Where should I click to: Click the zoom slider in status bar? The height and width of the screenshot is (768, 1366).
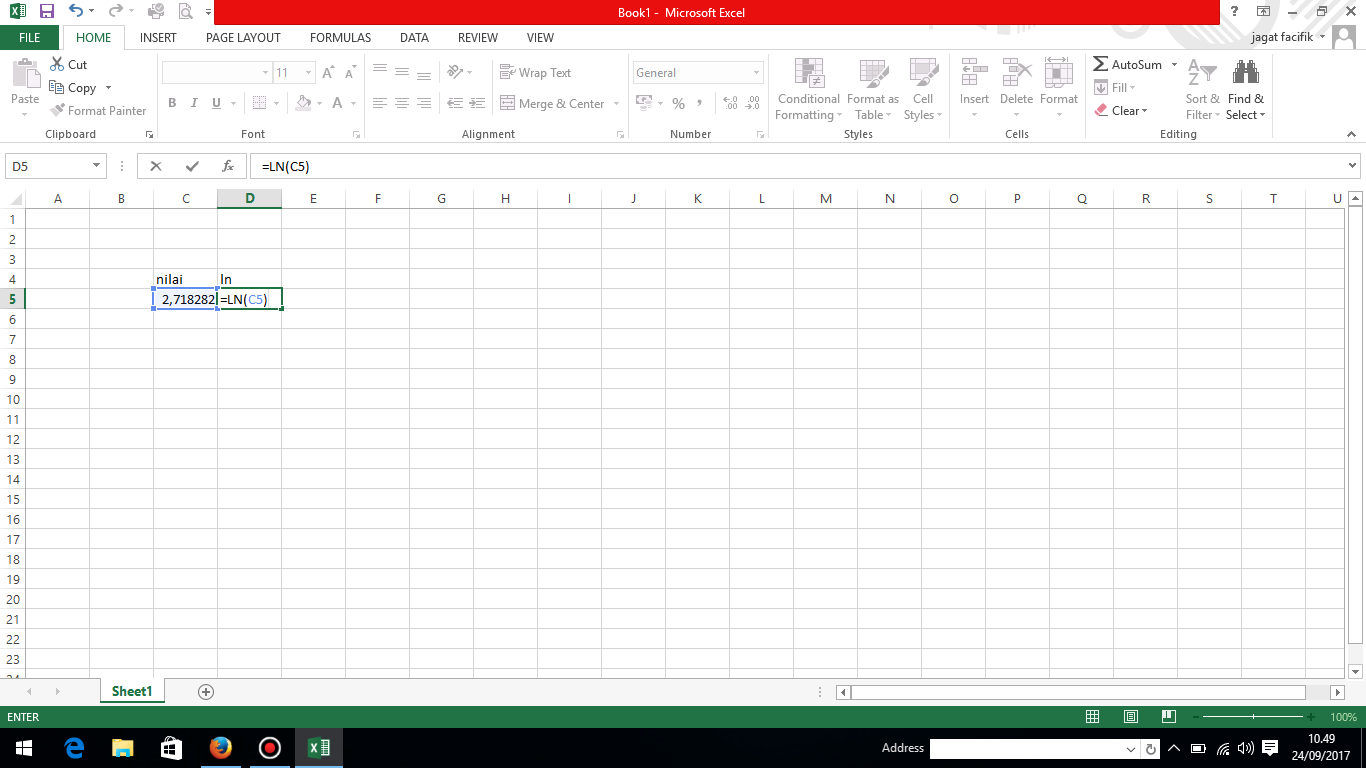point(1254,717)
